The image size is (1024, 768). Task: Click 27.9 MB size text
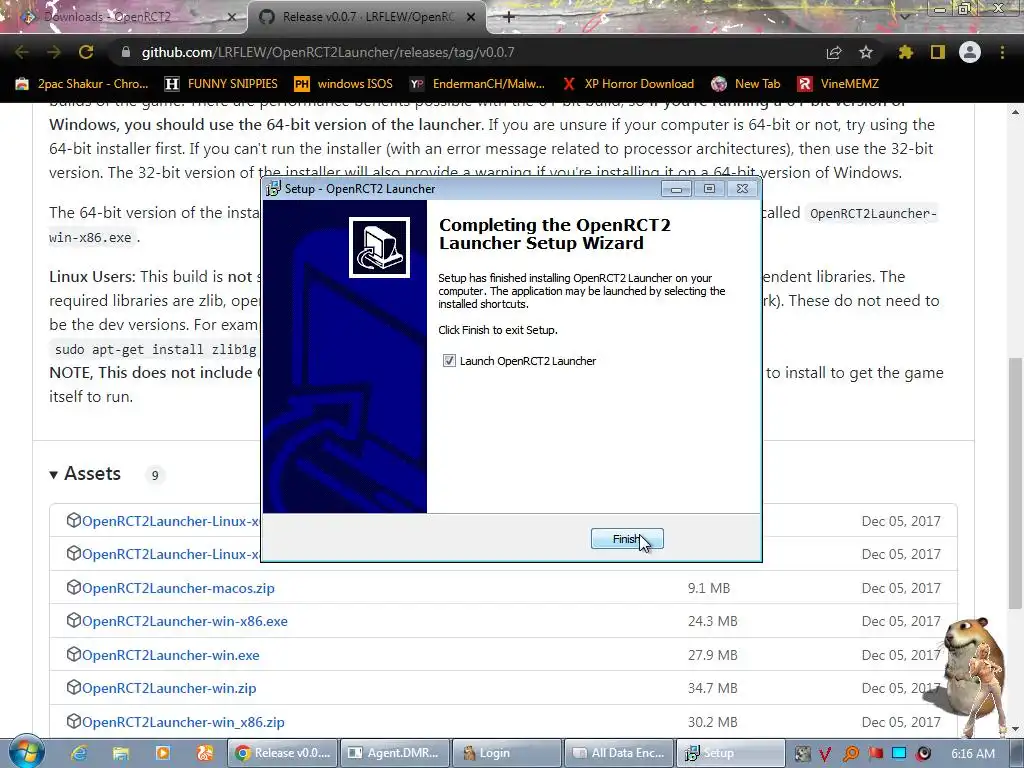click(712, 655)
